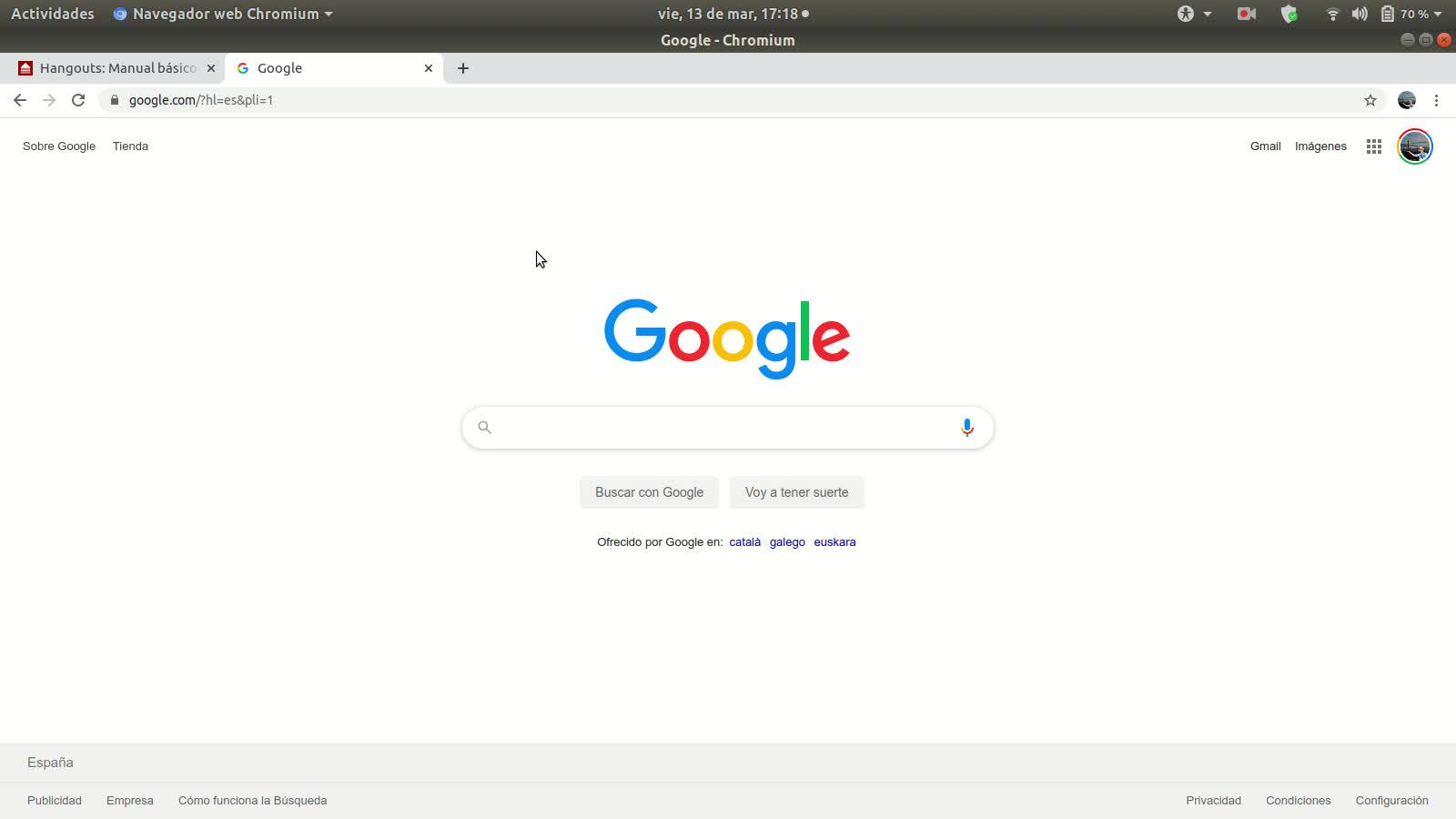Viewport: 1456px width, 819px height.
Task: Open the battery 70 % system menu
Action: pos(1411,14)
